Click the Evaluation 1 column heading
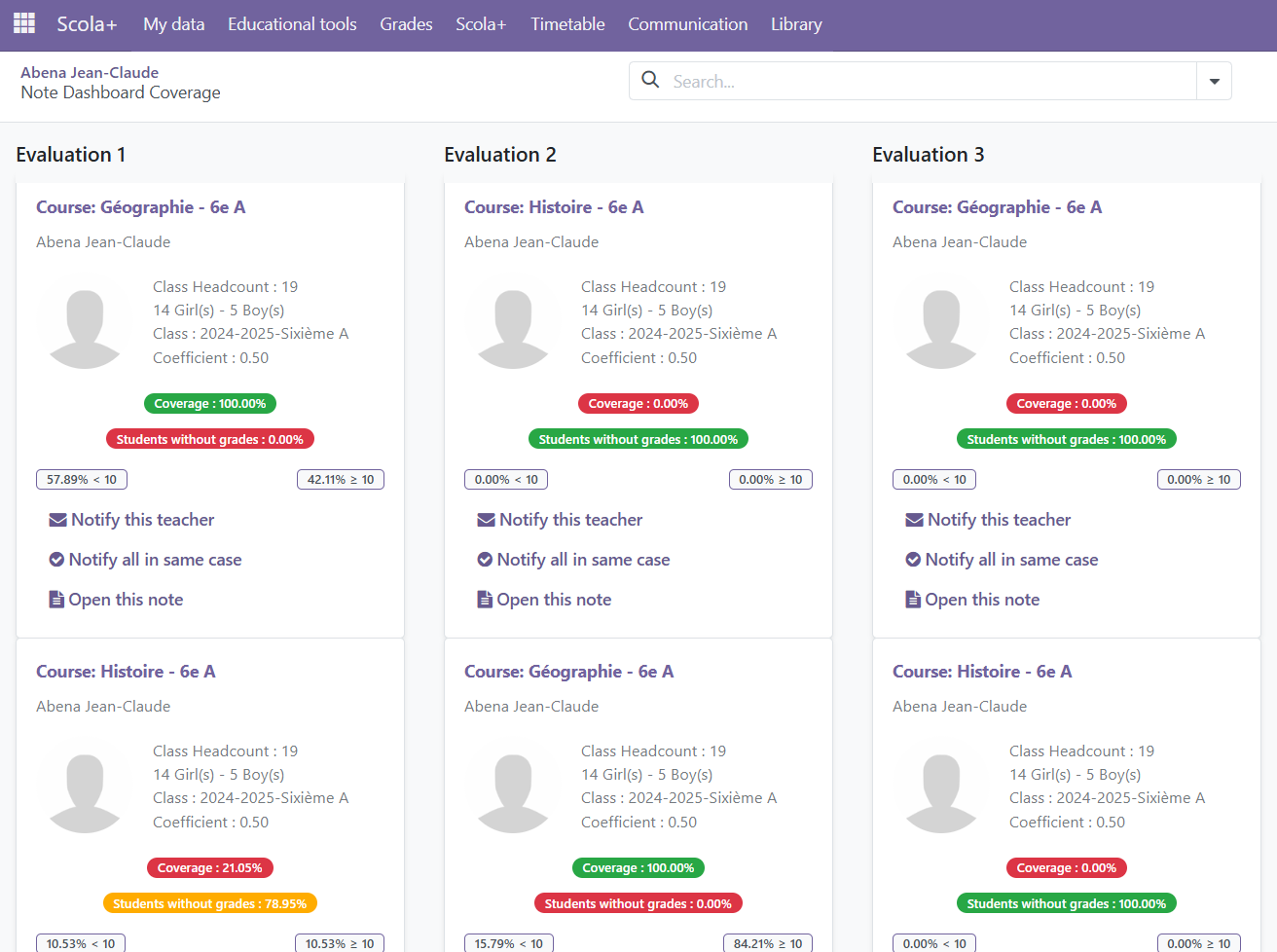 pyautogui.click(x=71, y=155)
